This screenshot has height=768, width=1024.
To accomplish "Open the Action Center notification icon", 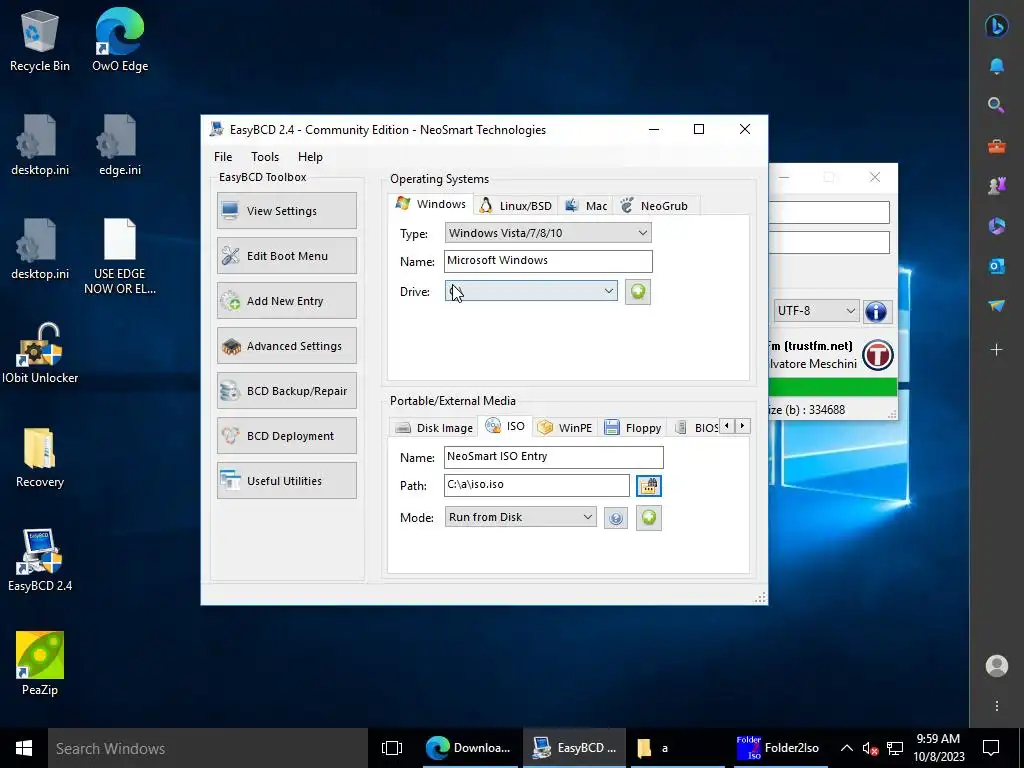I will coord(991,748).
